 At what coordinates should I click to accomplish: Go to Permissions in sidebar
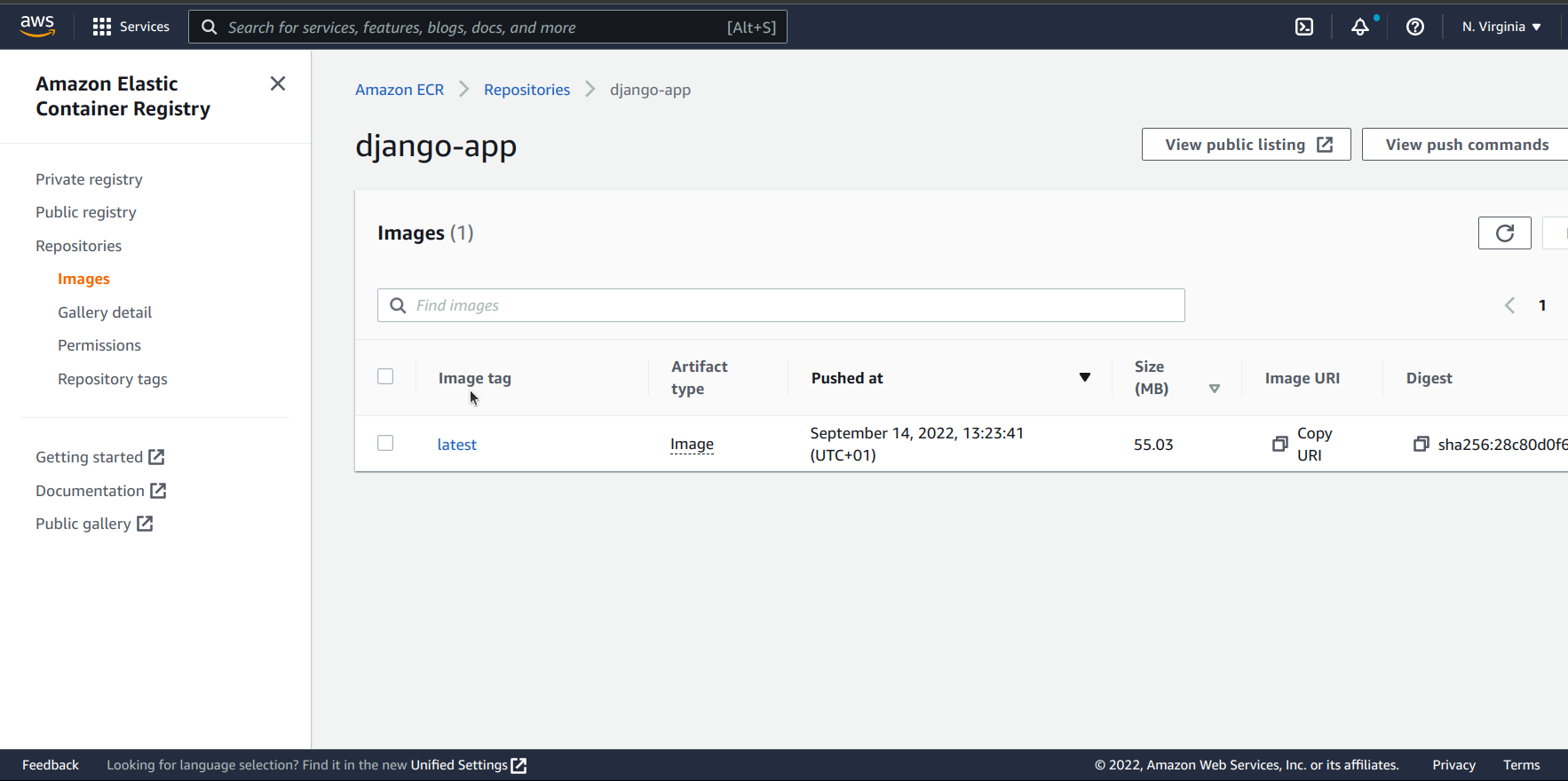tap(99, 345)
